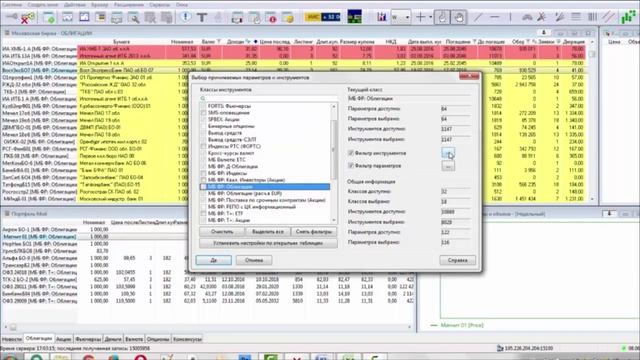Select the open-hand pan tool in toolbar

pyautogui.click(x=459, y=17)
